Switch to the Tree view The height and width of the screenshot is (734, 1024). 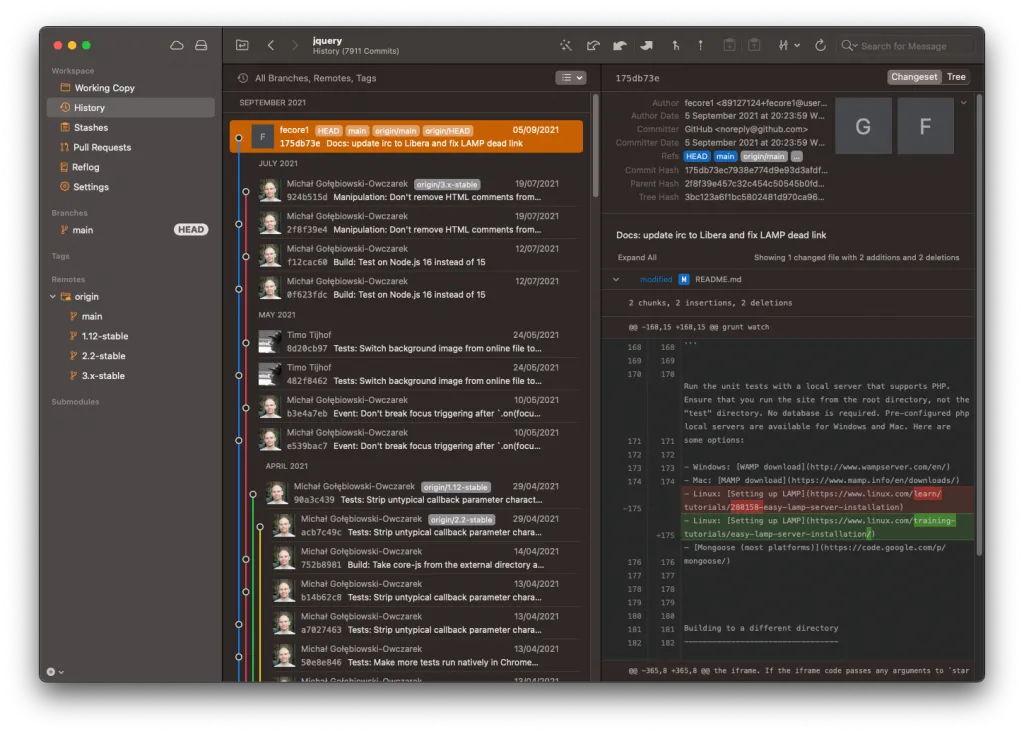956,77
